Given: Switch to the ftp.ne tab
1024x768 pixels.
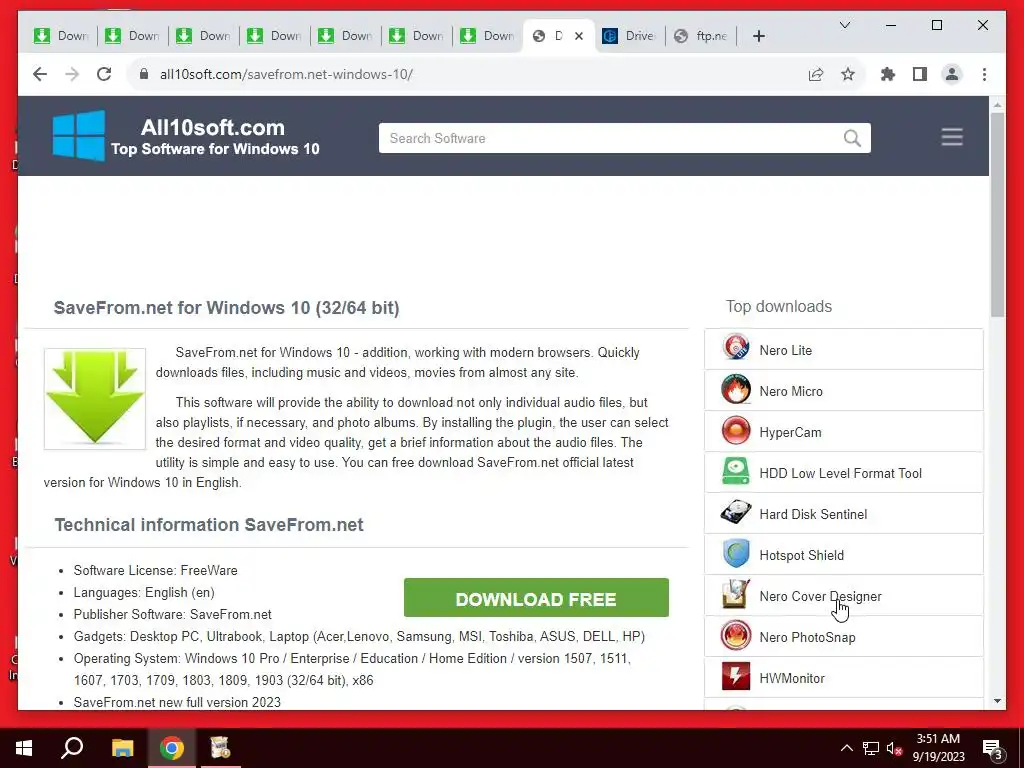Looking at the screenshot, I should click(701, 36).
